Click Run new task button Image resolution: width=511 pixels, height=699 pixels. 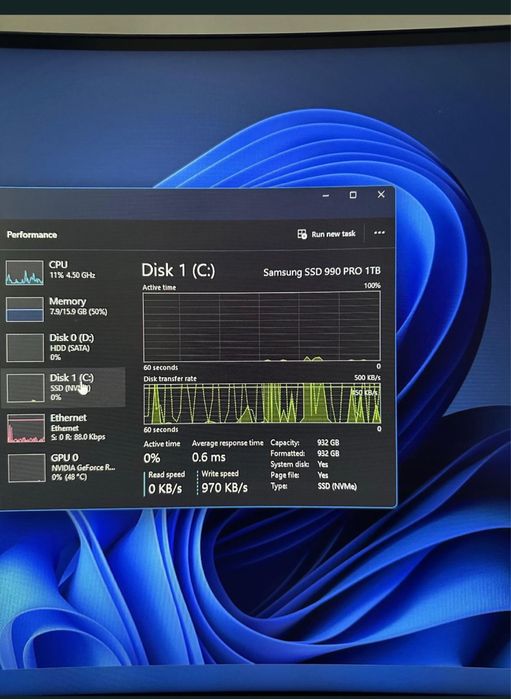[326, 234]
